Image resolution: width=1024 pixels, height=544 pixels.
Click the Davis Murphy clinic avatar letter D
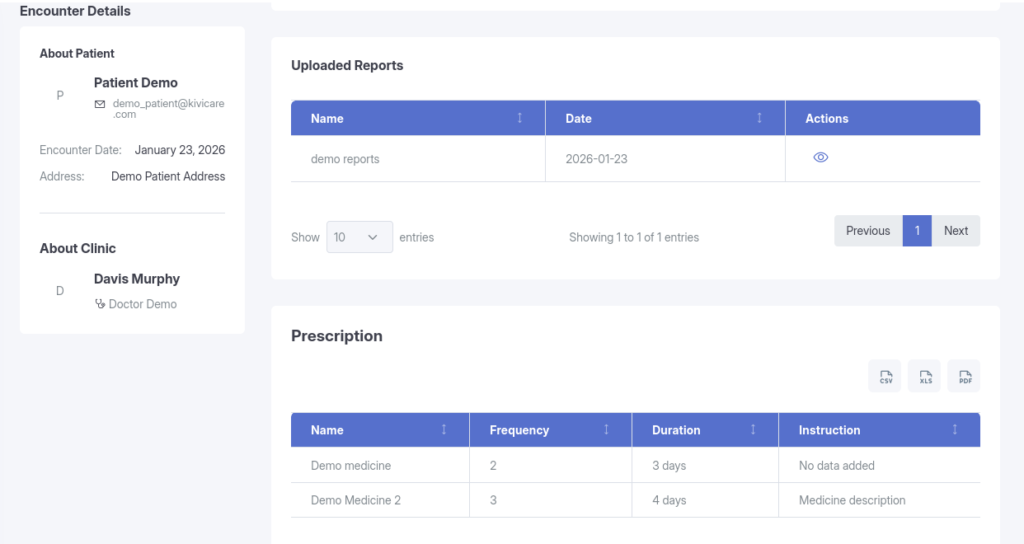click(x=60, y=291)
